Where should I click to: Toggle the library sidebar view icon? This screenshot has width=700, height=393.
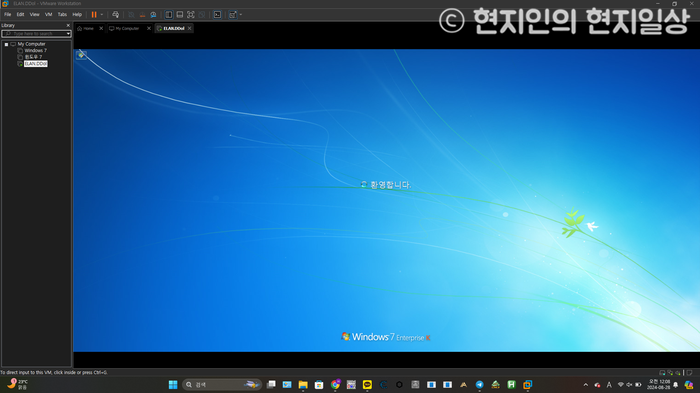click(169, 15)
